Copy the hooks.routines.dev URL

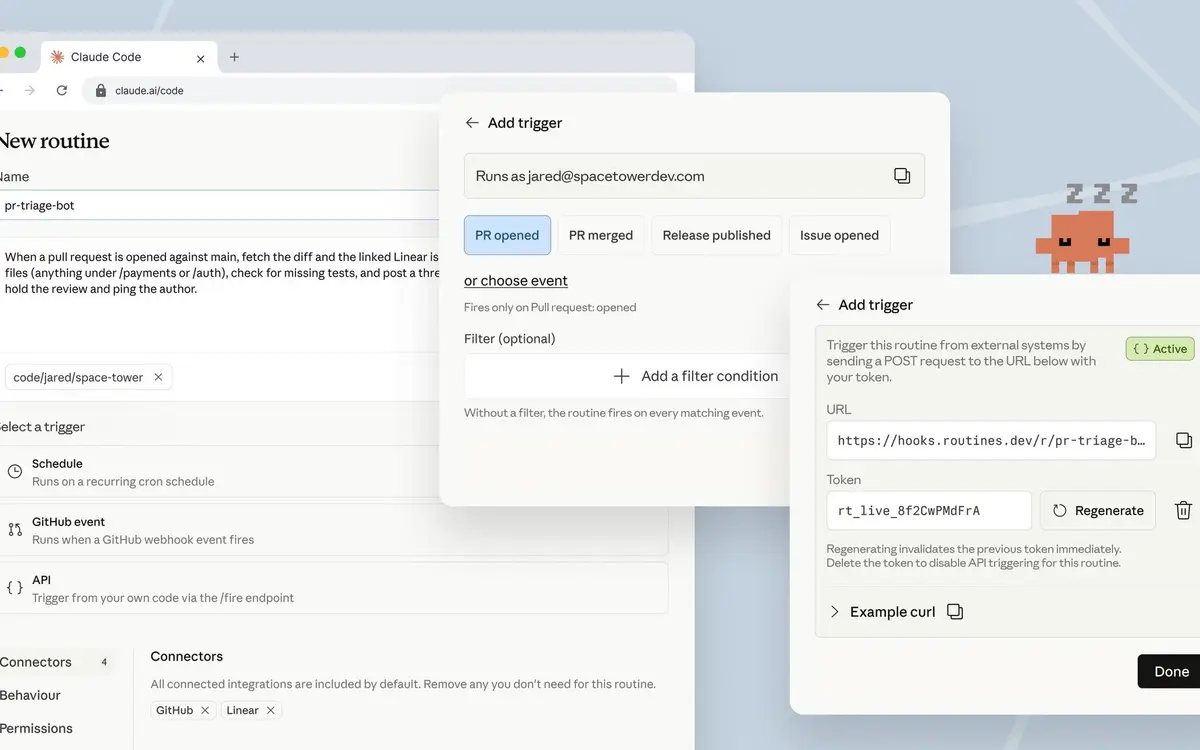[1184, 441]
